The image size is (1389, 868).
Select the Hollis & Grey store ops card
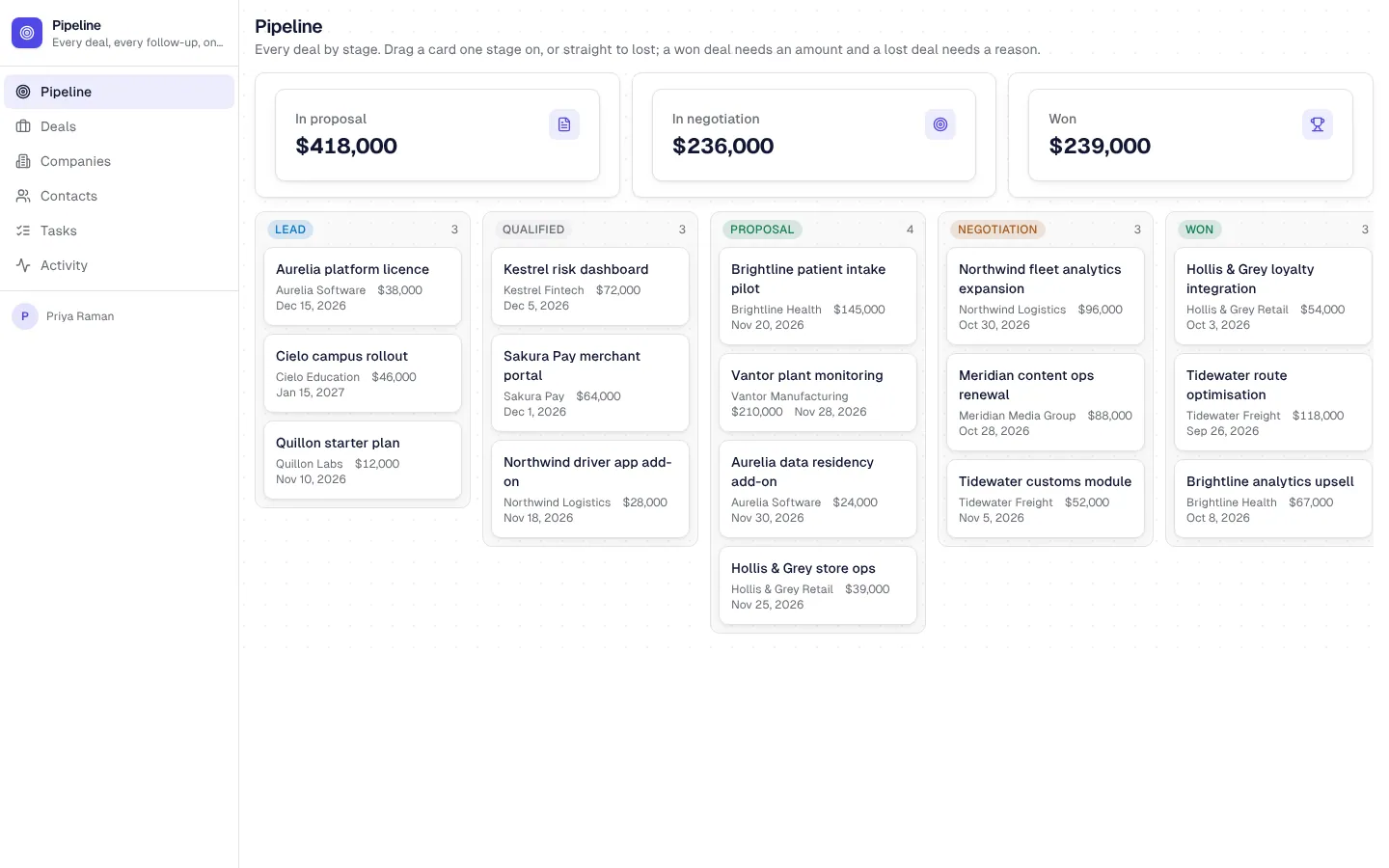[818, 585]
